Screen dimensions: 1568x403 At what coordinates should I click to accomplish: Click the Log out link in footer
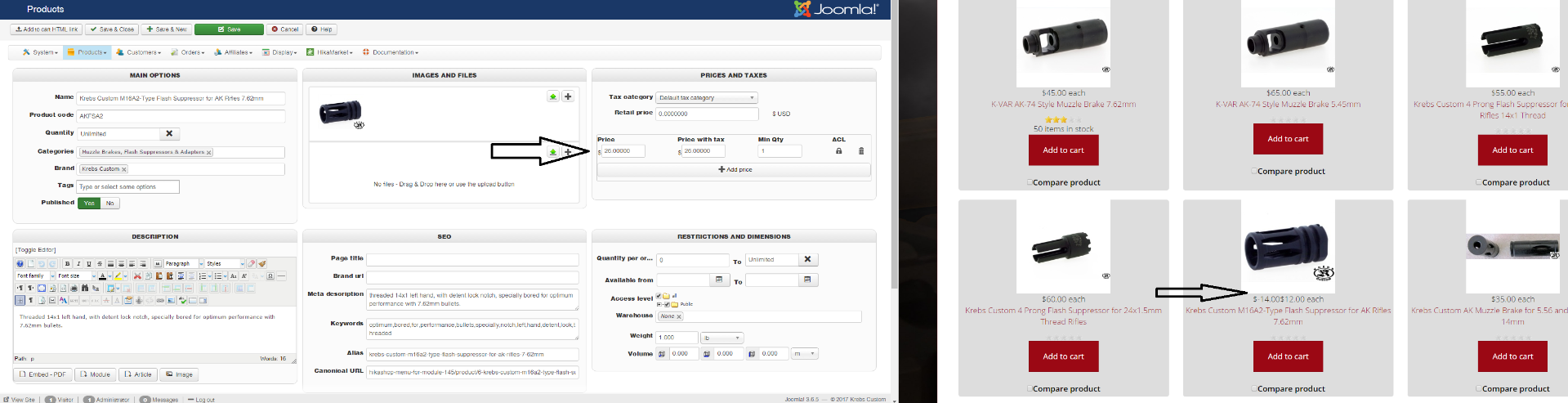201,400
